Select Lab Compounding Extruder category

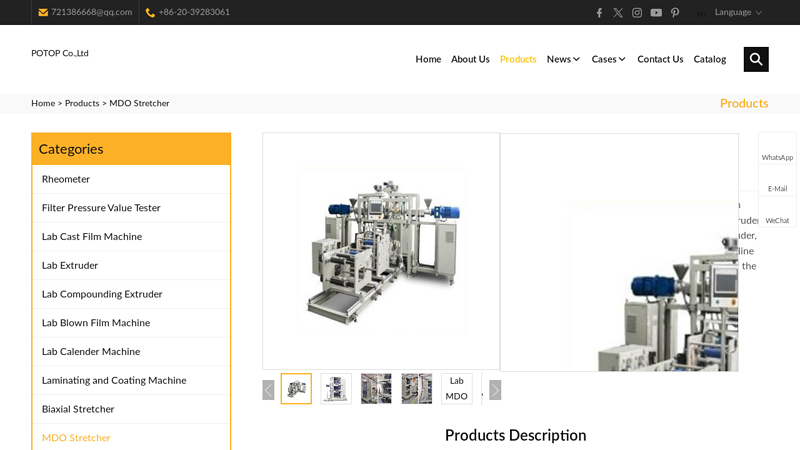(131, 294)
